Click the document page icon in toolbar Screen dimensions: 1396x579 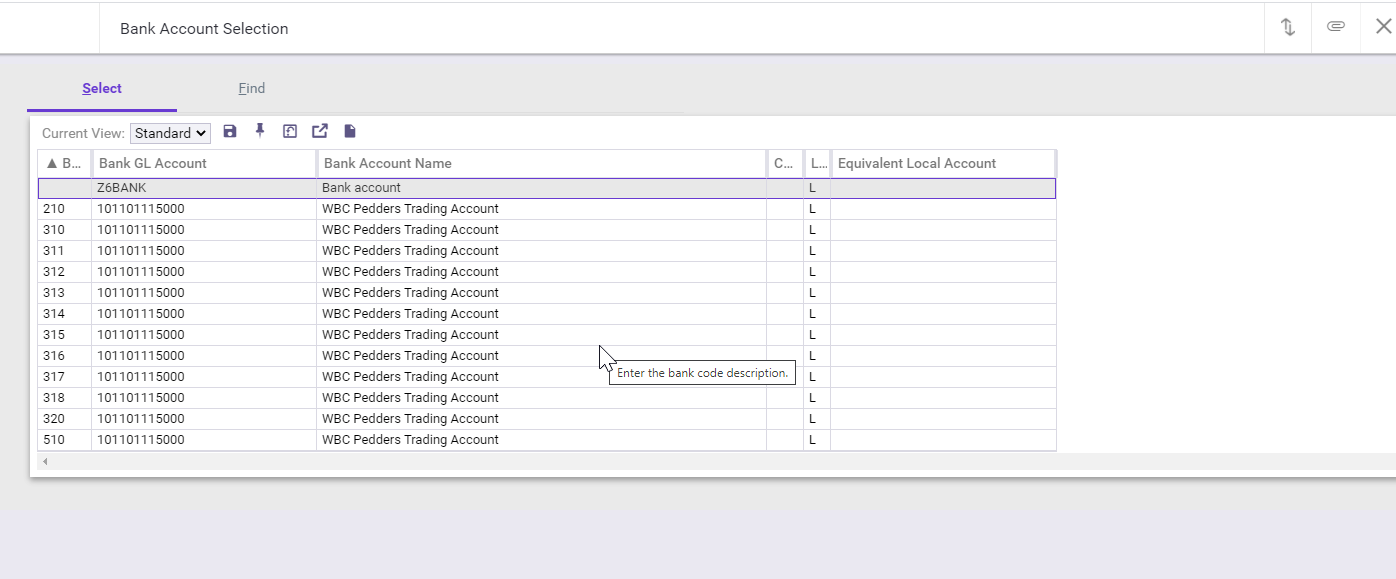(350, 131)
